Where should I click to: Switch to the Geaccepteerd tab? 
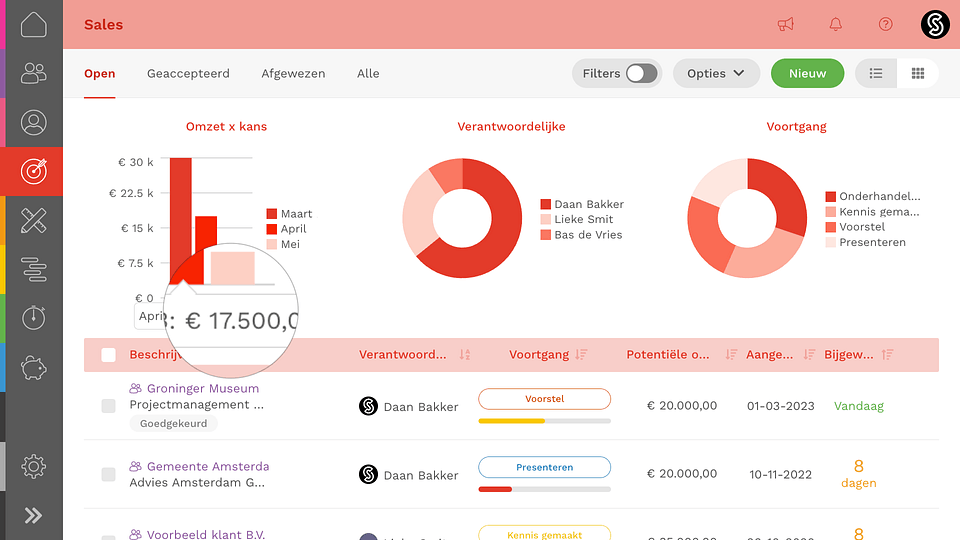pos(188,73)
